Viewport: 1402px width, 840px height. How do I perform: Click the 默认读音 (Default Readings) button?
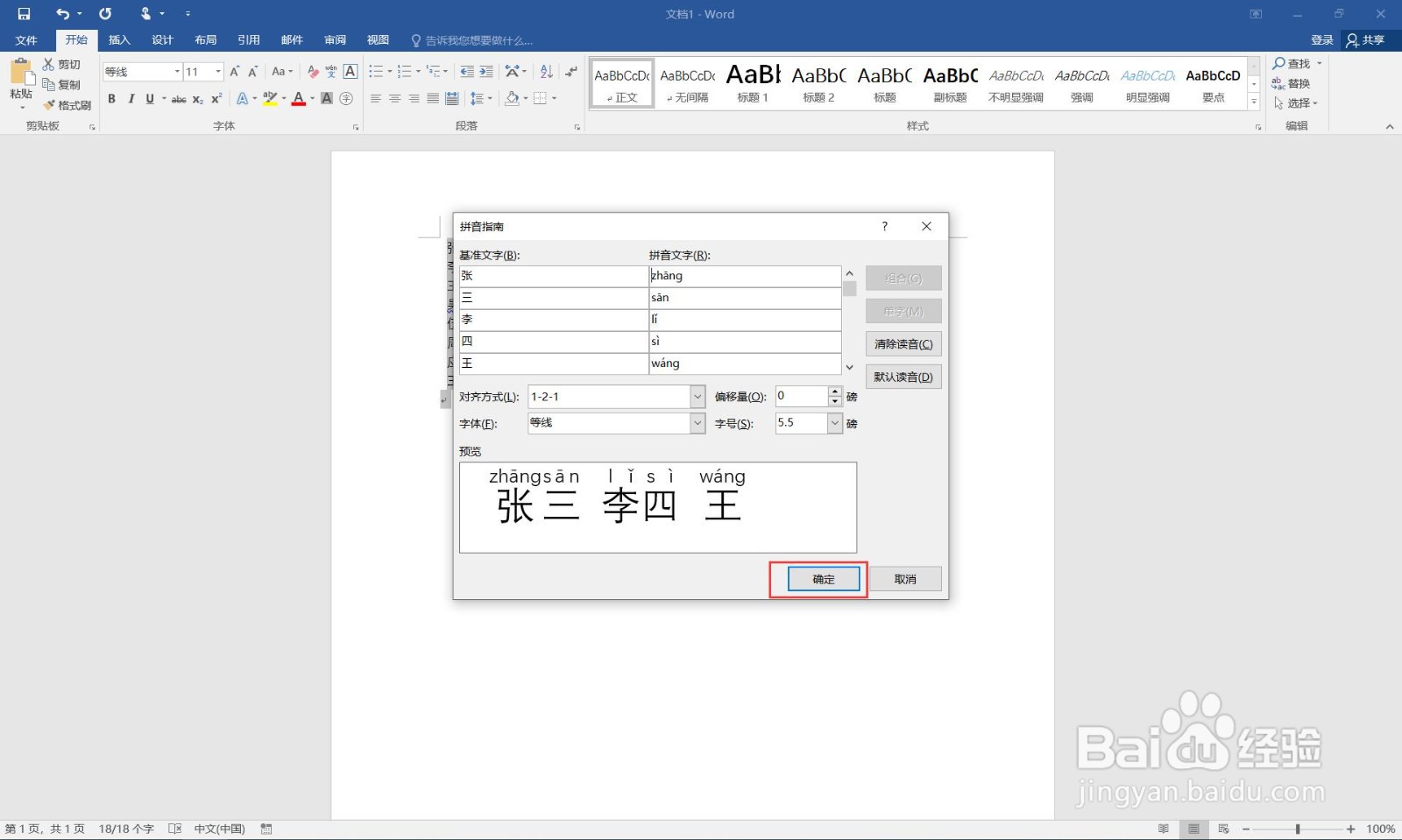[903, 378]
